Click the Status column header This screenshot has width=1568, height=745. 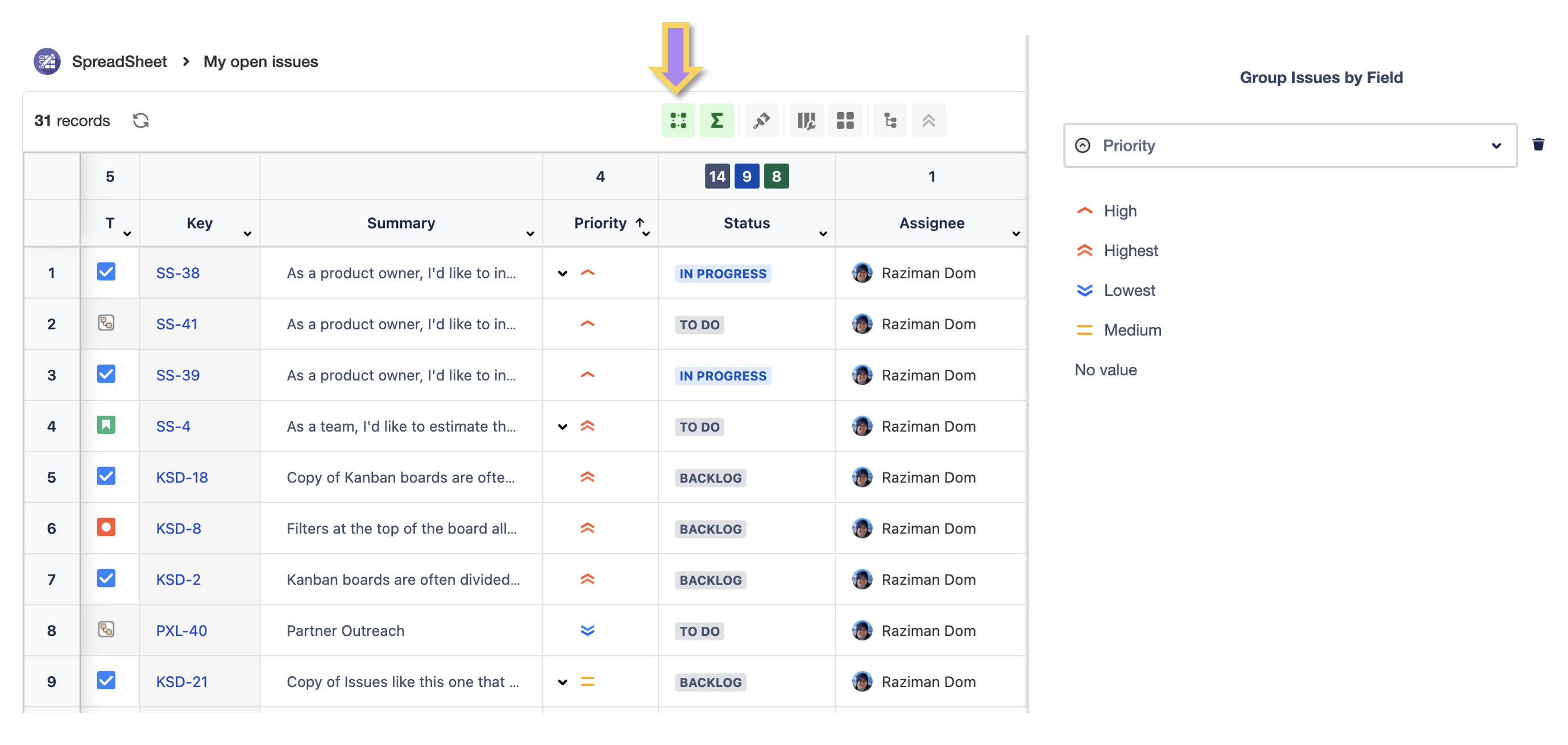tap(746, 223)
